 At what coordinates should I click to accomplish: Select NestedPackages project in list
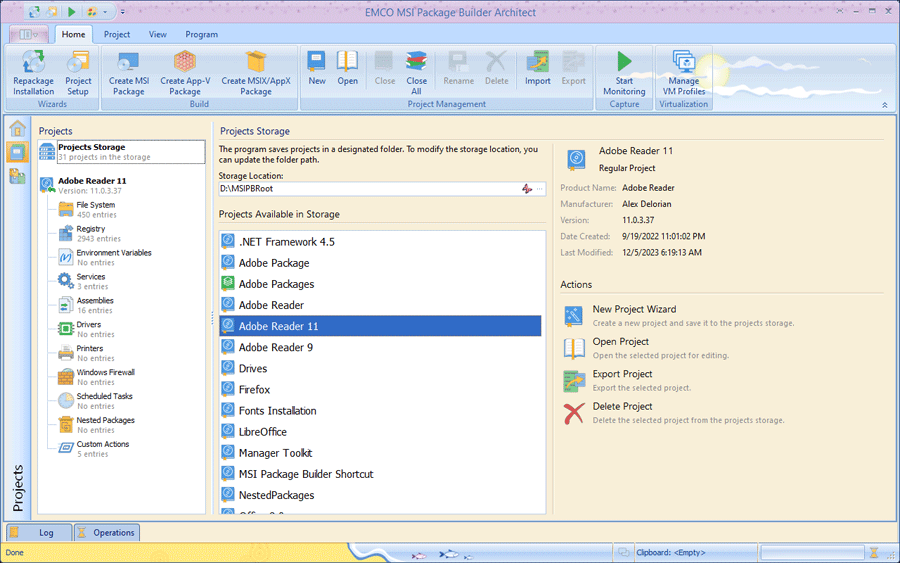click(380, 495)
